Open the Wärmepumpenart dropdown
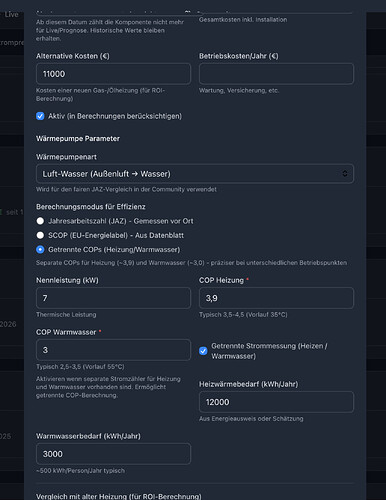The height and width of the screenshot is (500, 386). click(195, 174)
